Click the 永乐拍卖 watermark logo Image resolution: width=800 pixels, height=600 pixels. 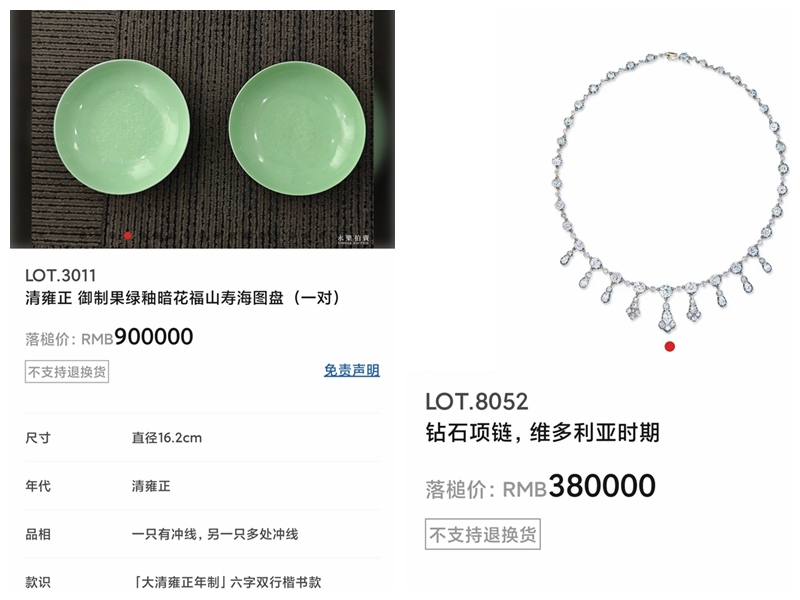(x=353, y=239)
